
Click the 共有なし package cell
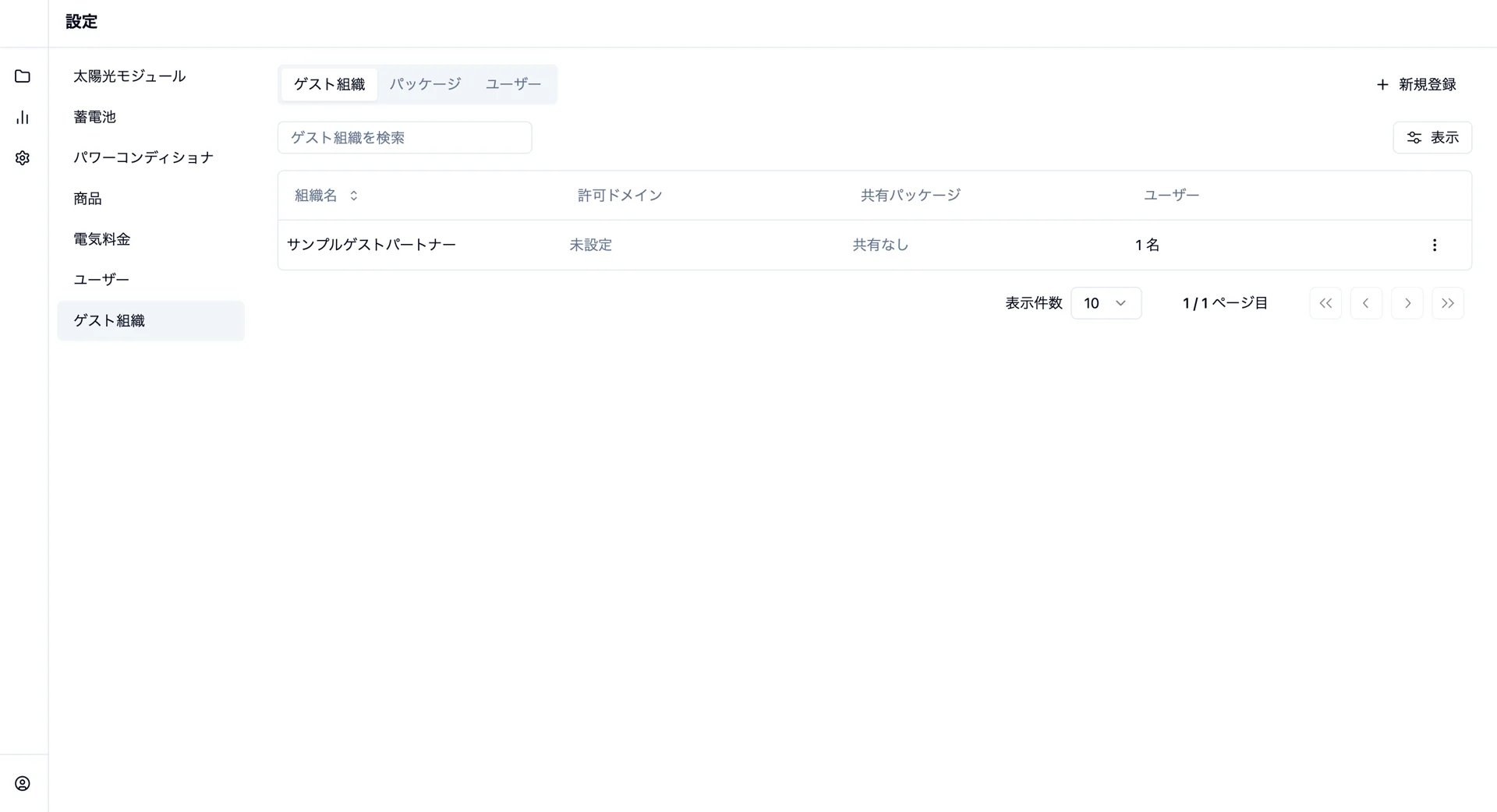[x=880, y=245]
